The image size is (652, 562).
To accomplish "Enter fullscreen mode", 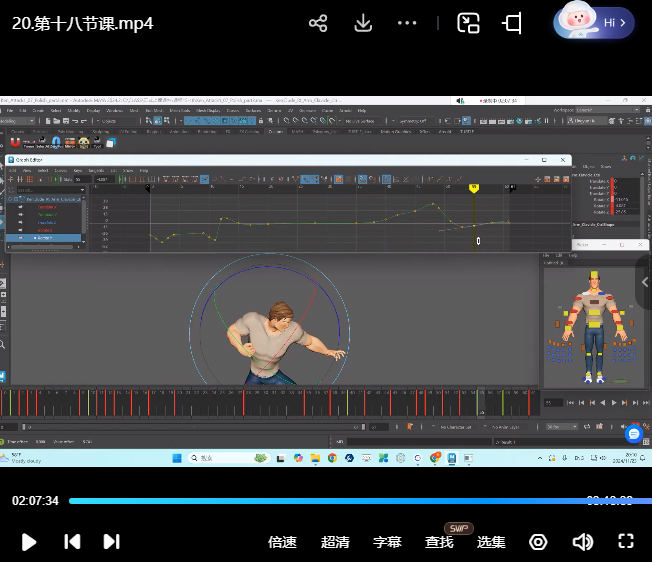I will [626, 542].
